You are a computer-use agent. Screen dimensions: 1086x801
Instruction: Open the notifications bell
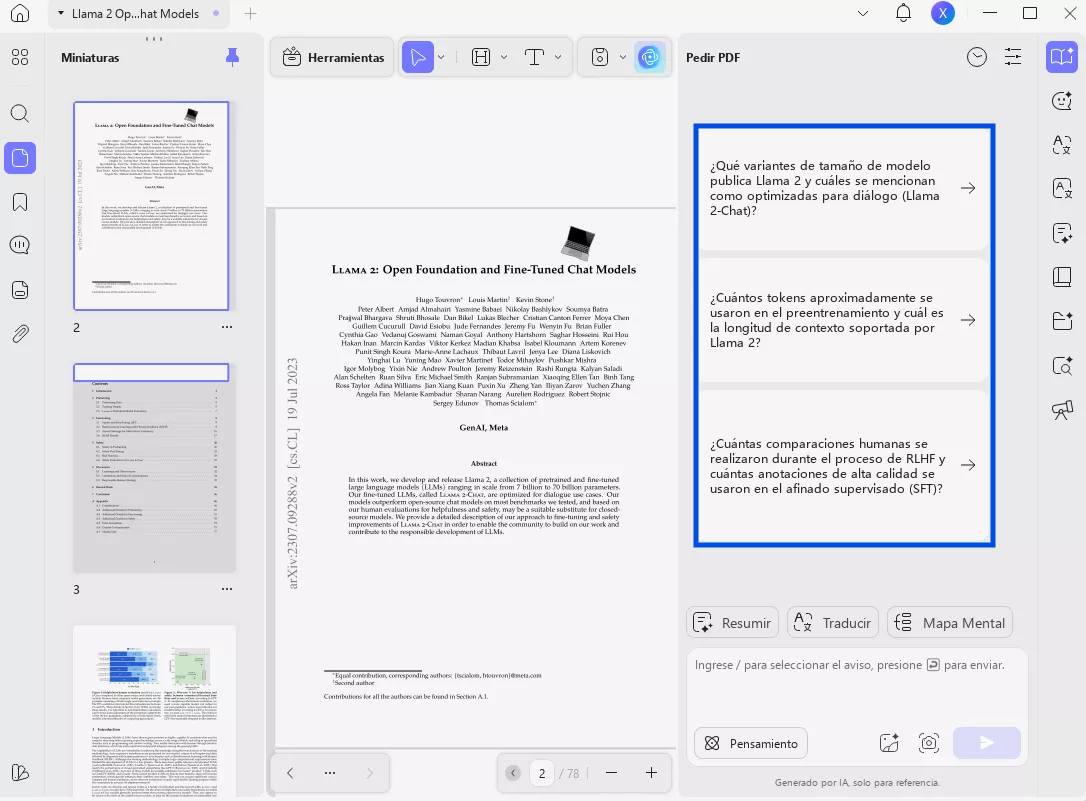pyautogui.click(x=903, y=13)
